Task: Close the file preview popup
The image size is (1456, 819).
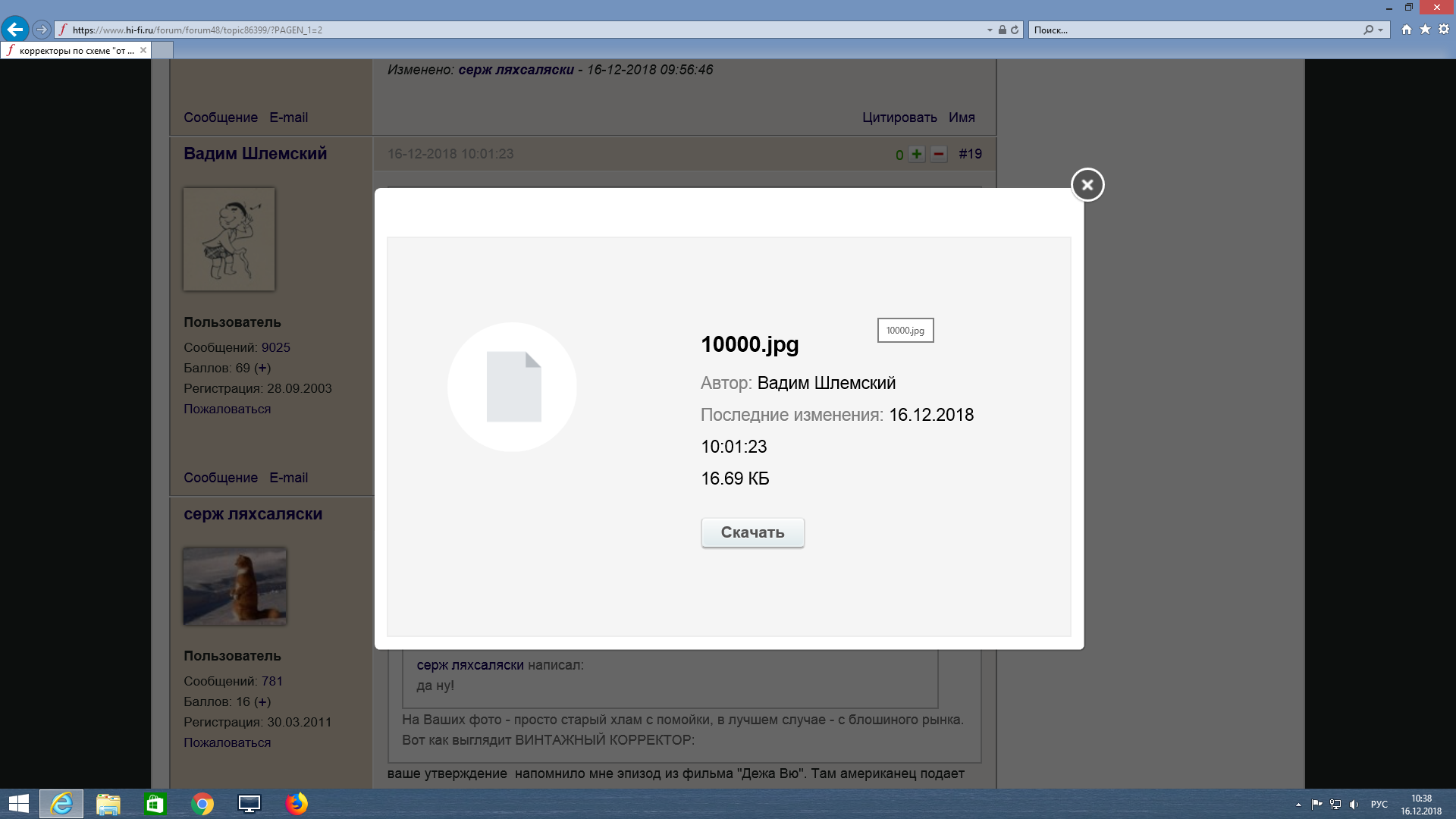Action: (1087, 184)
